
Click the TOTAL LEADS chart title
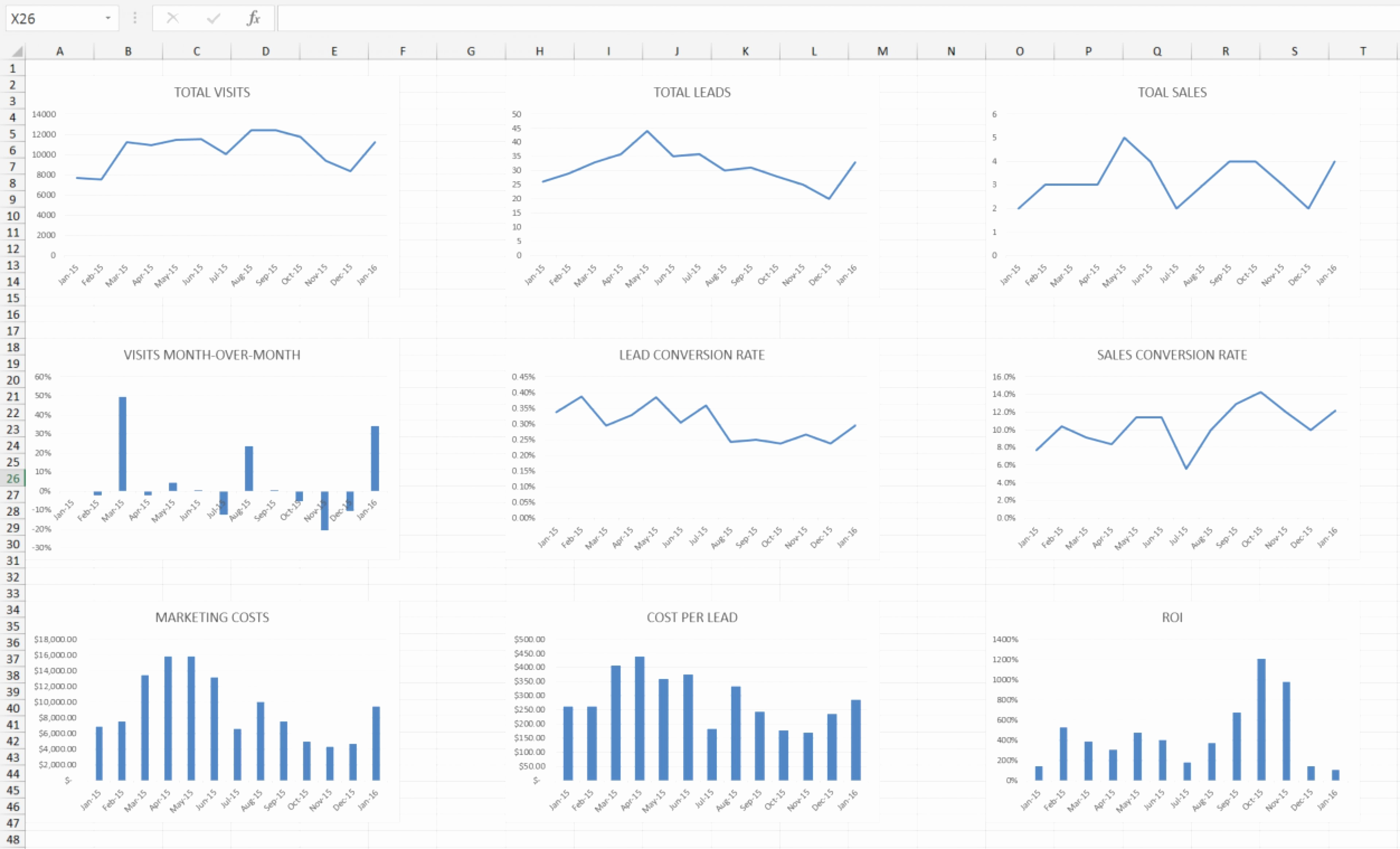point(692,92)
